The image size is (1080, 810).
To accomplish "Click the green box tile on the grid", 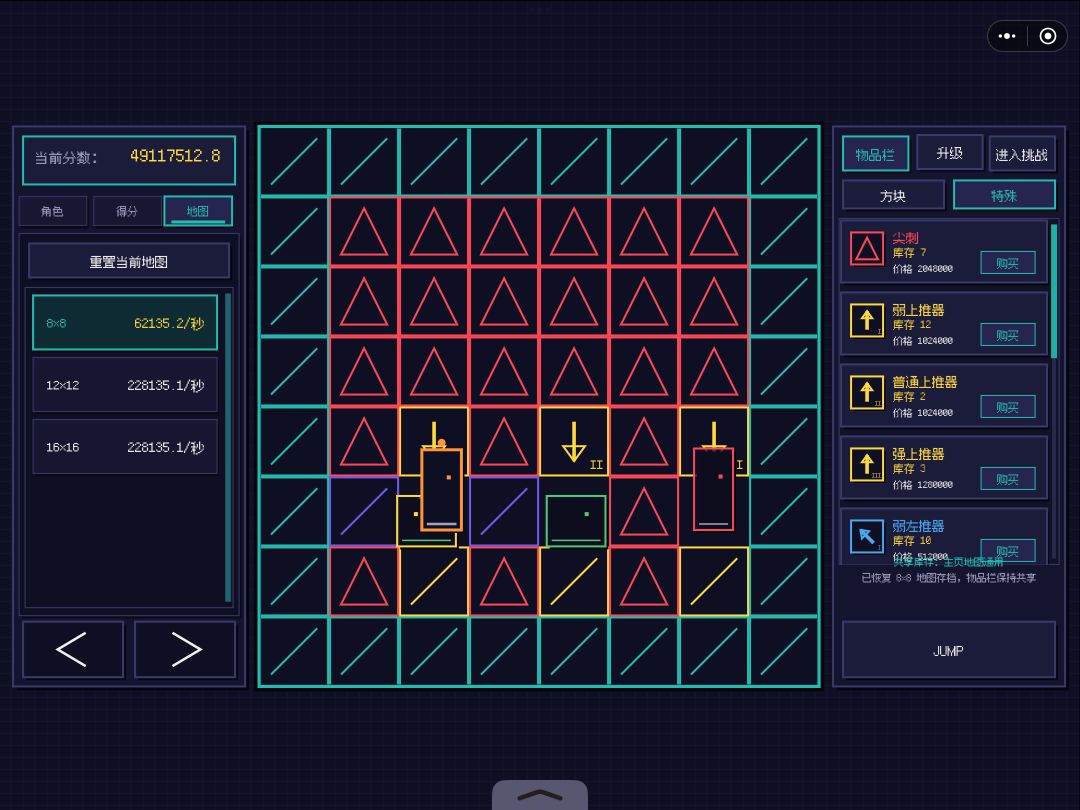I will [x=576, y=521].
